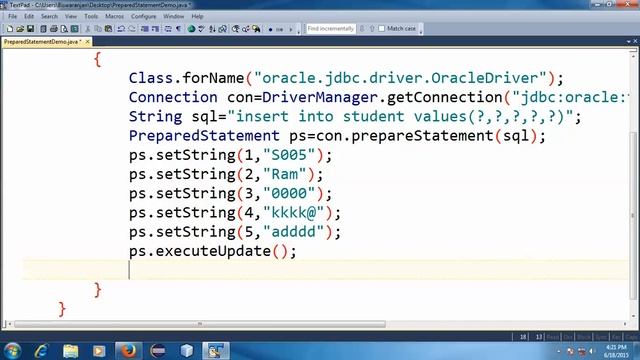The width and height of the screenshot is (640, 360).
Task: Click the "Ram" string value
Action: 284,174
